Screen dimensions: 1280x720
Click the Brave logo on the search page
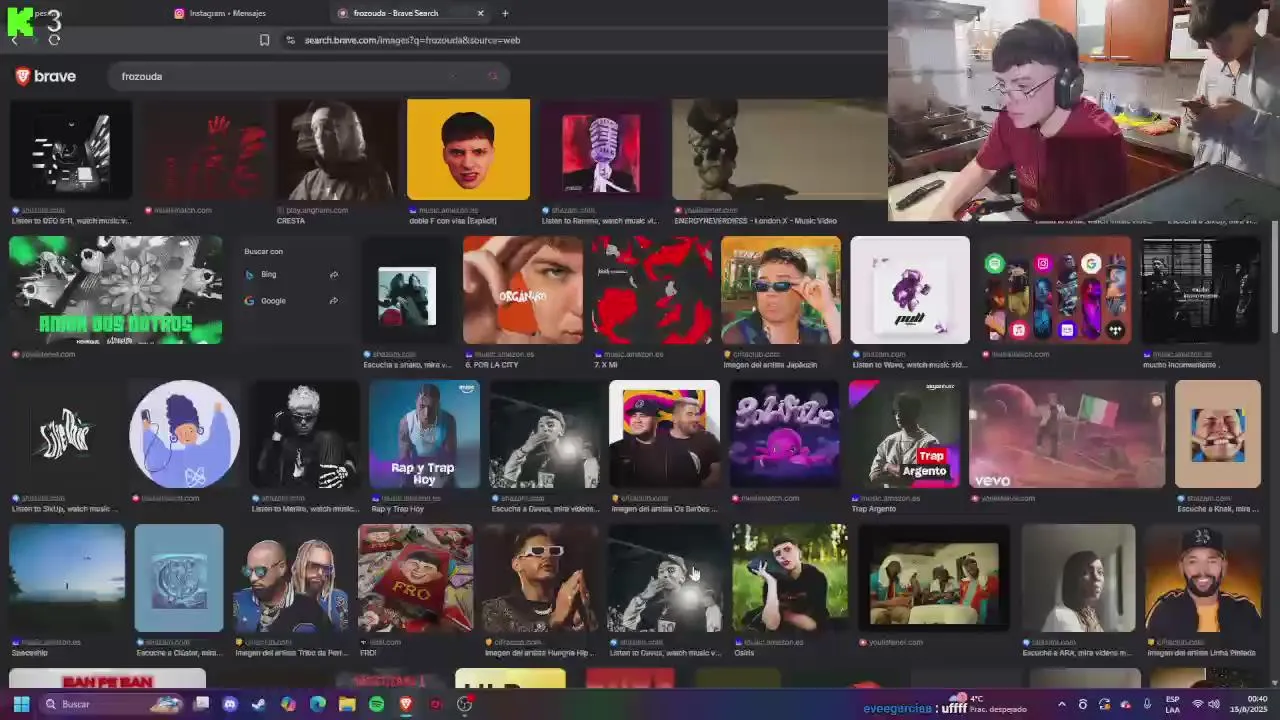point(45,76)
